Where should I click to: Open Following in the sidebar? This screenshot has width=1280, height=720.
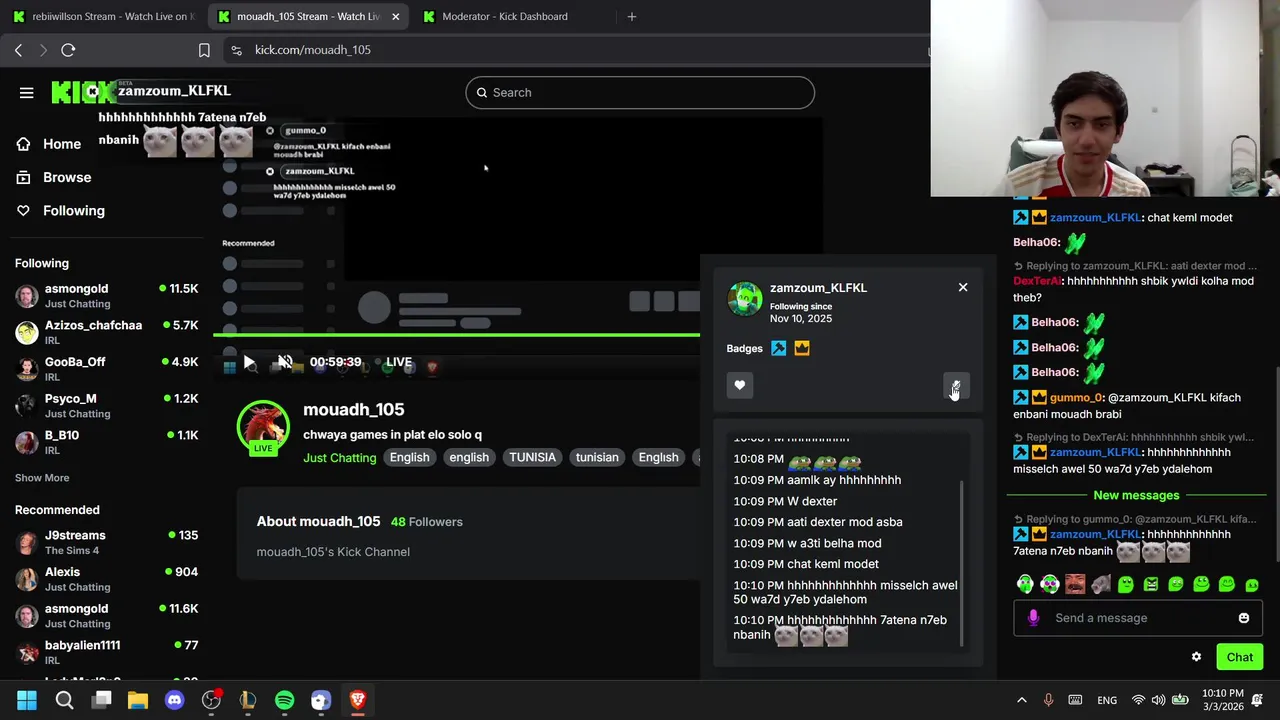(60, 210)
